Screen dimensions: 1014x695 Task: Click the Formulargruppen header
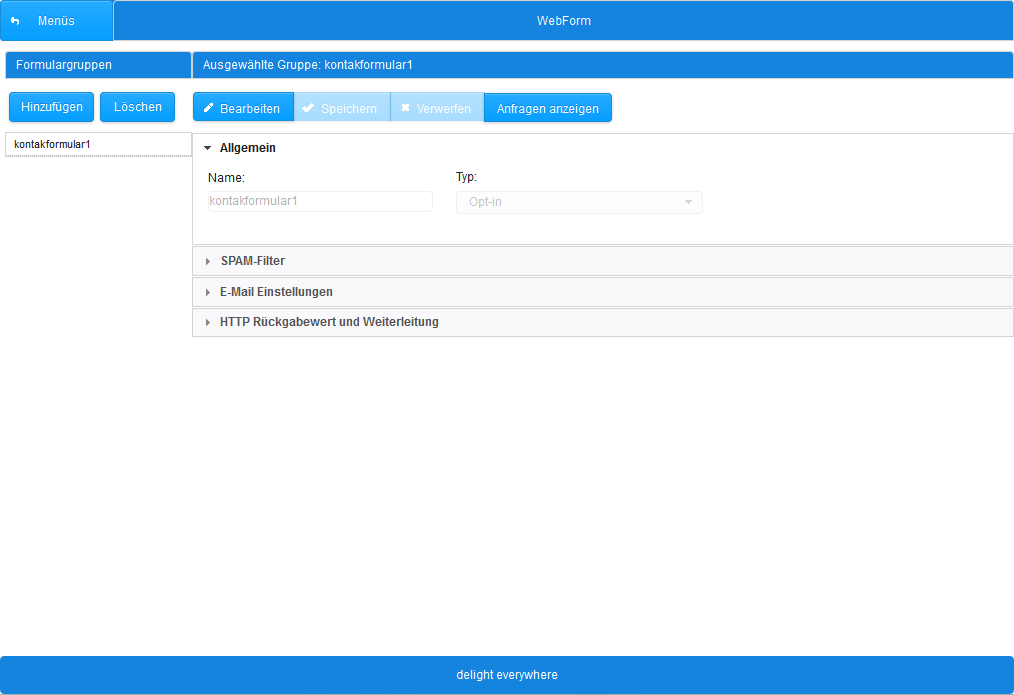pyautogui.click(x=97, y=64)
